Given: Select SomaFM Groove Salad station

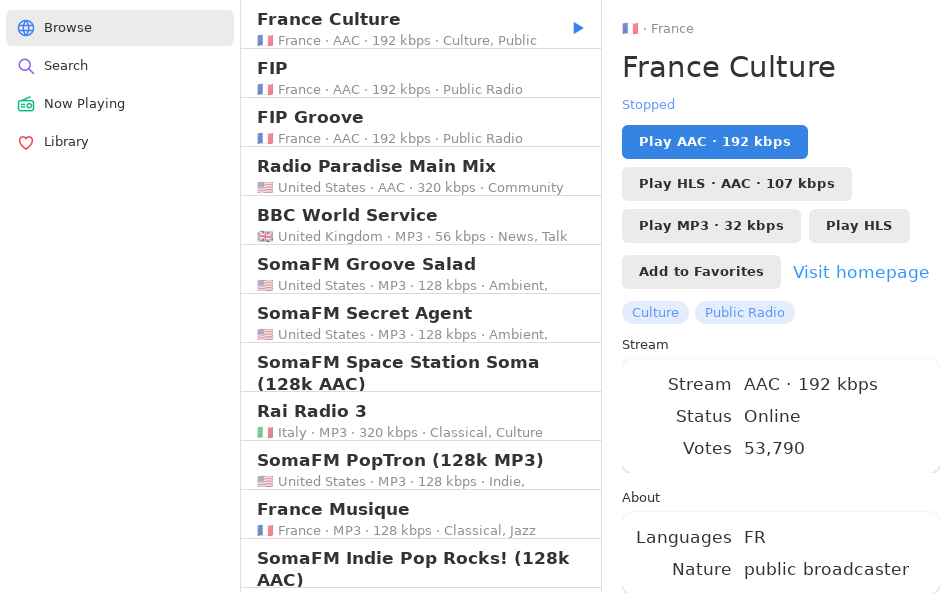Looking at the screenshot, I should [x=421, y=269].
